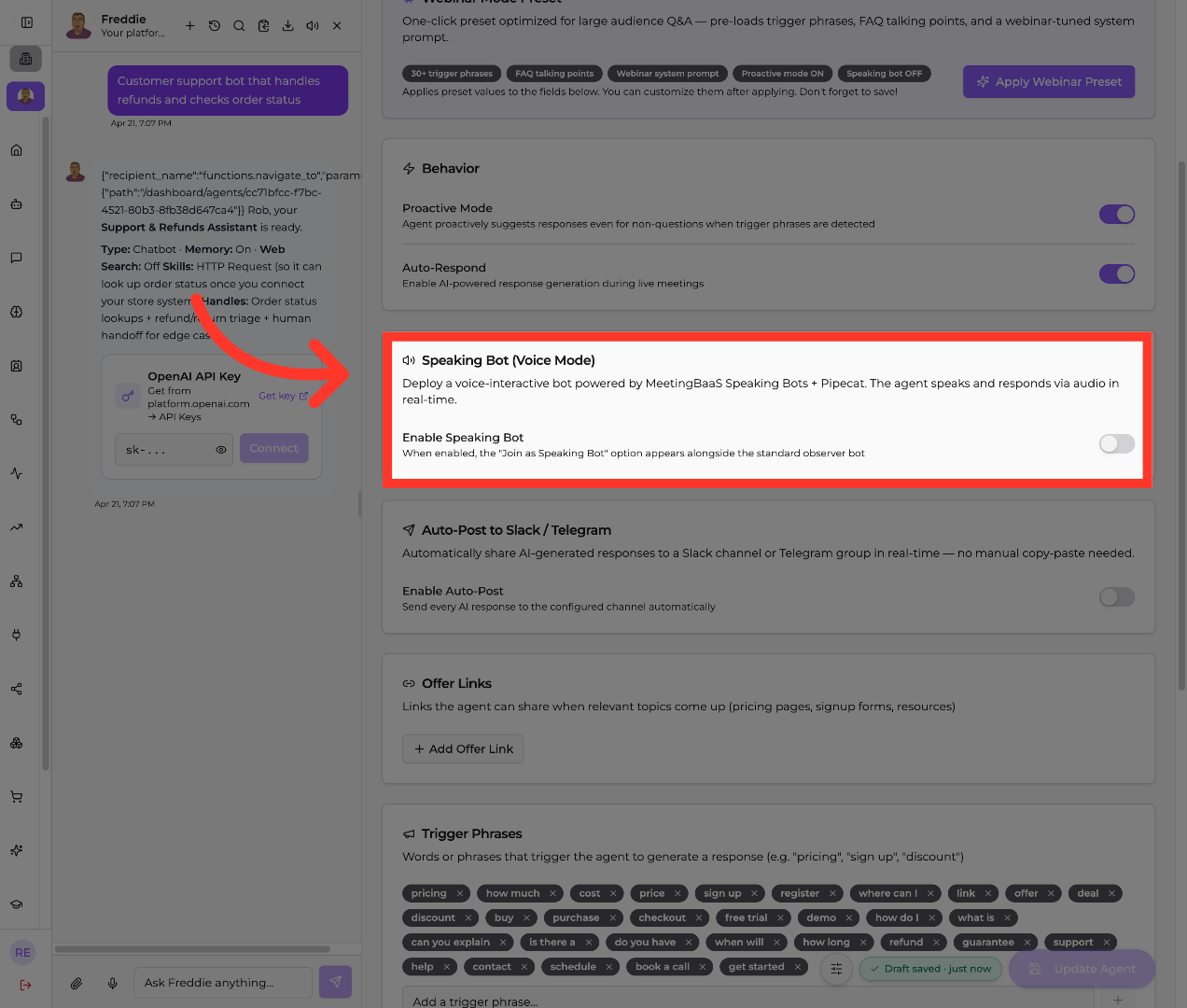The image size is (1187, 1008).
Task: Click the clipboard paste icon in chat header
Action: click(x=263, y=26)
